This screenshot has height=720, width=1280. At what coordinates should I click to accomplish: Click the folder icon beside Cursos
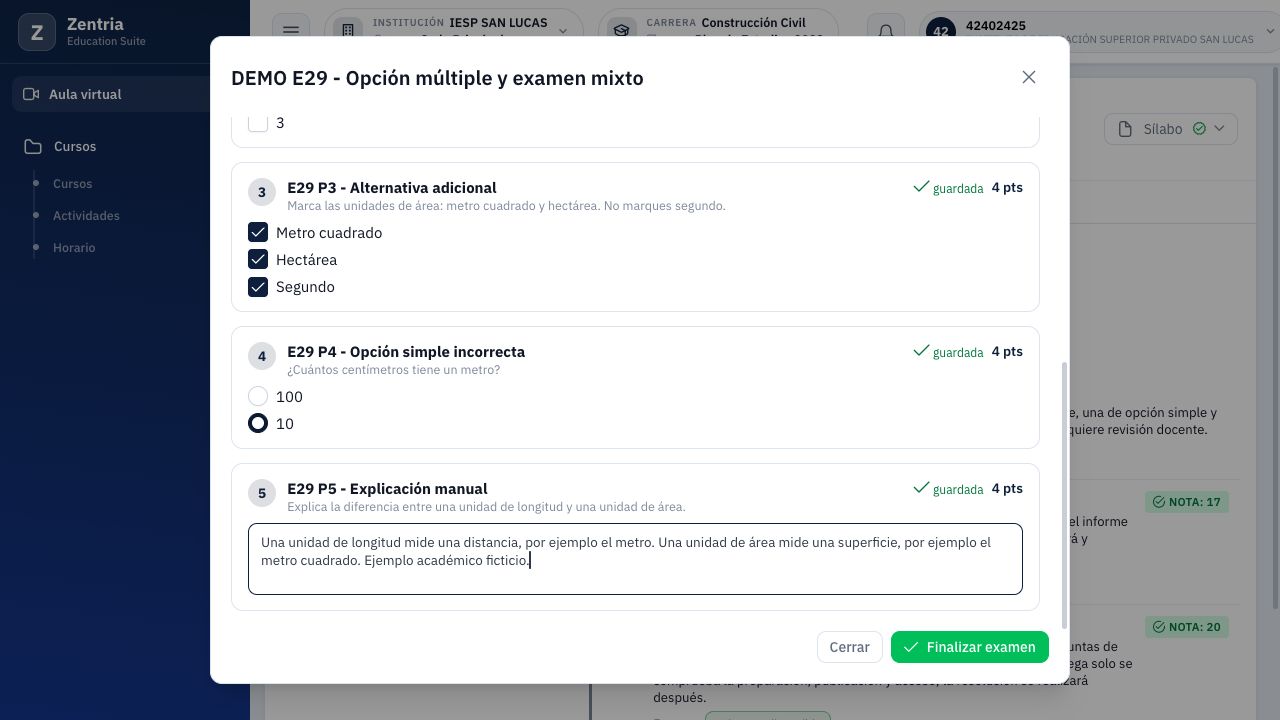pos(33,146)
